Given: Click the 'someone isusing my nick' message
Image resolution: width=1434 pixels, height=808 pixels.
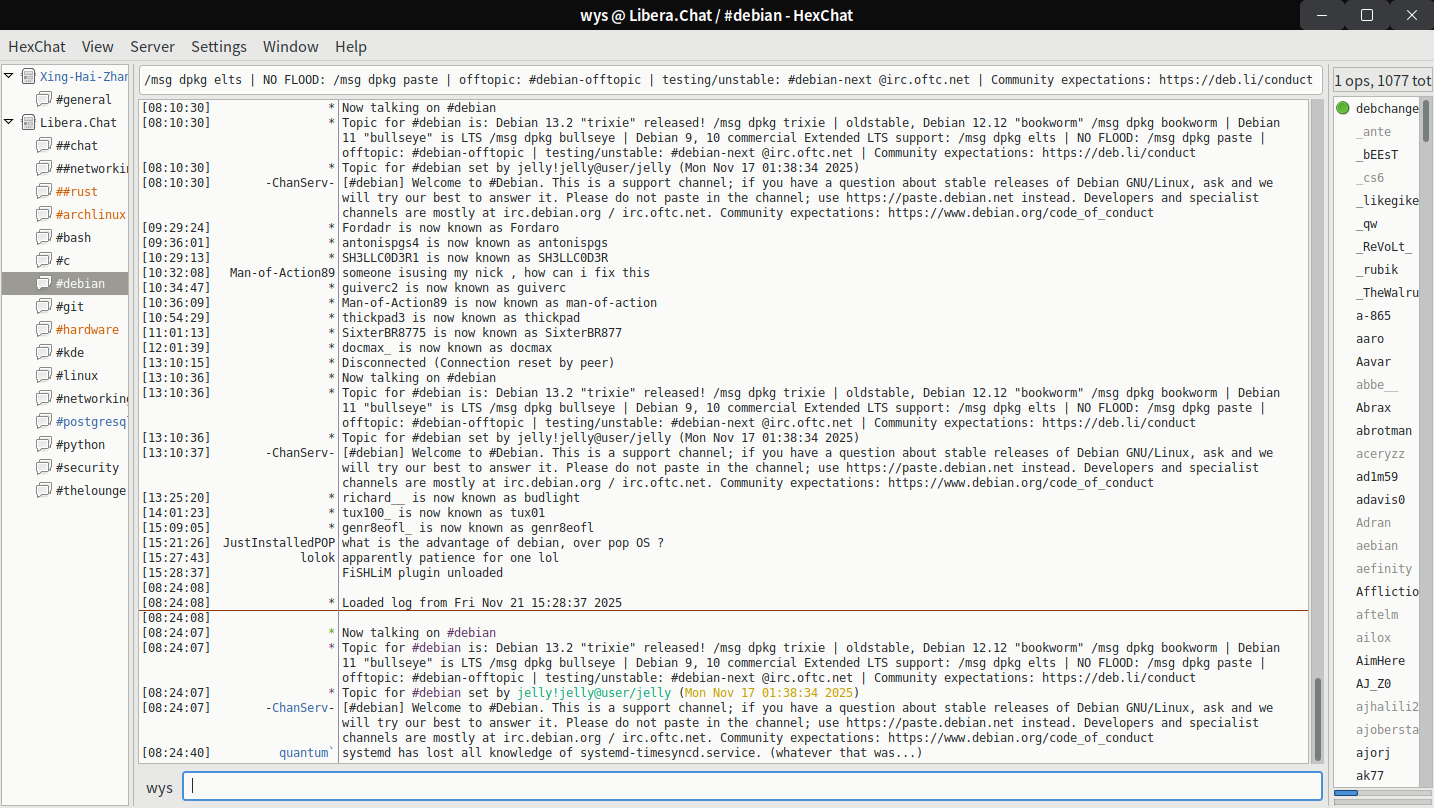Looking at the screenshot, I should [x=496, y=273].
